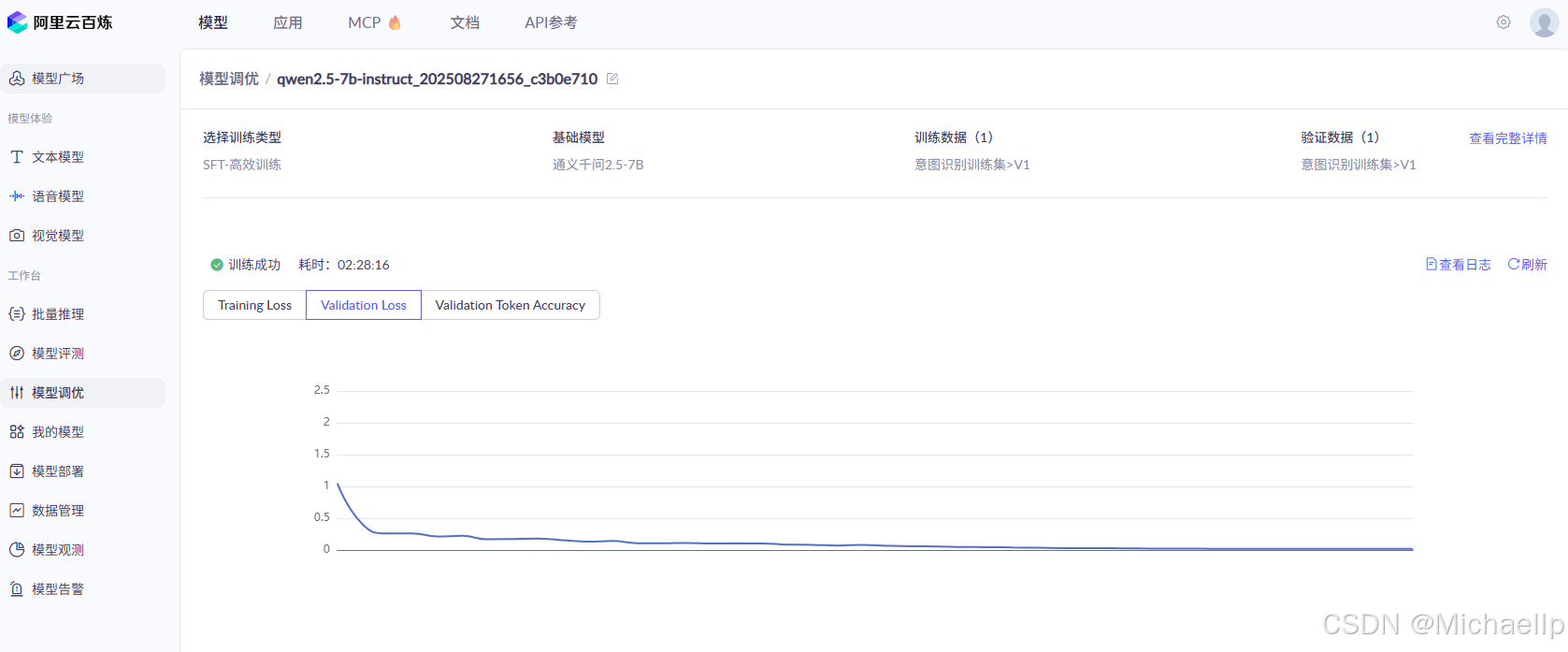Click the 训练成功 status text
The height and width of the screenshot is (652, 1568).
click(x=254, y=265)
